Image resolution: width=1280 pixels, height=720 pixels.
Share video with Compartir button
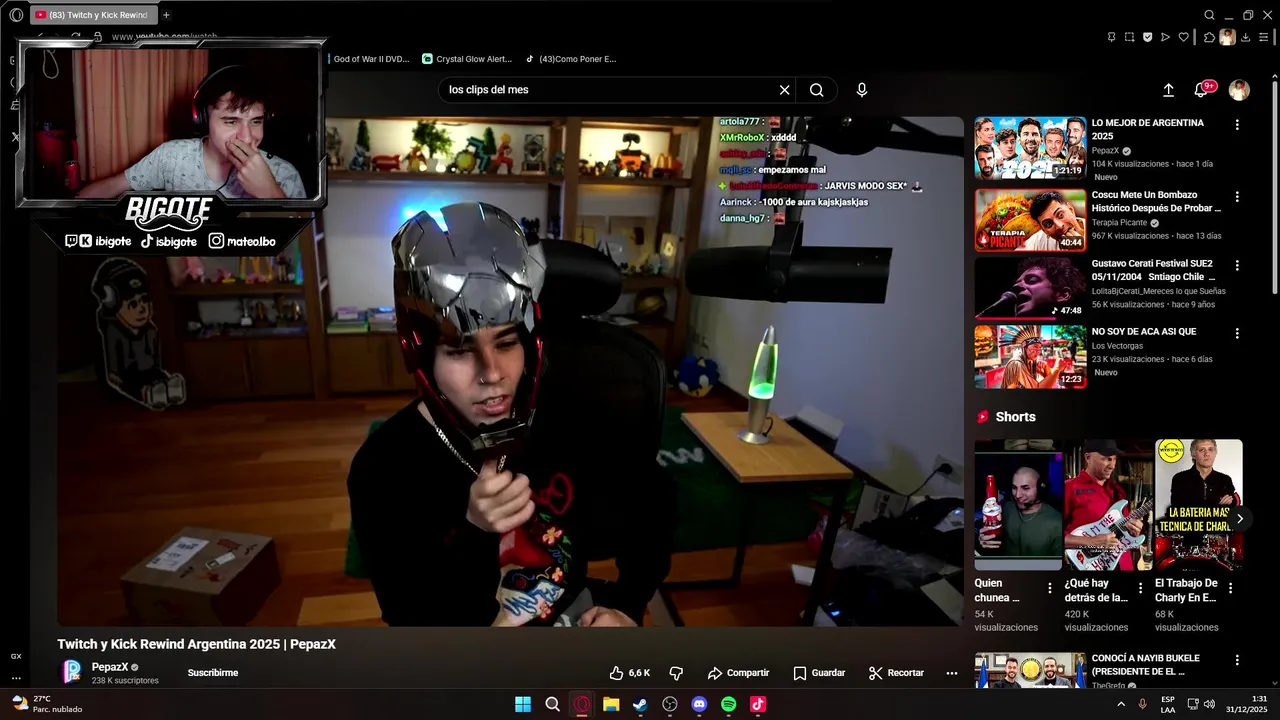(x=738, y=673)
